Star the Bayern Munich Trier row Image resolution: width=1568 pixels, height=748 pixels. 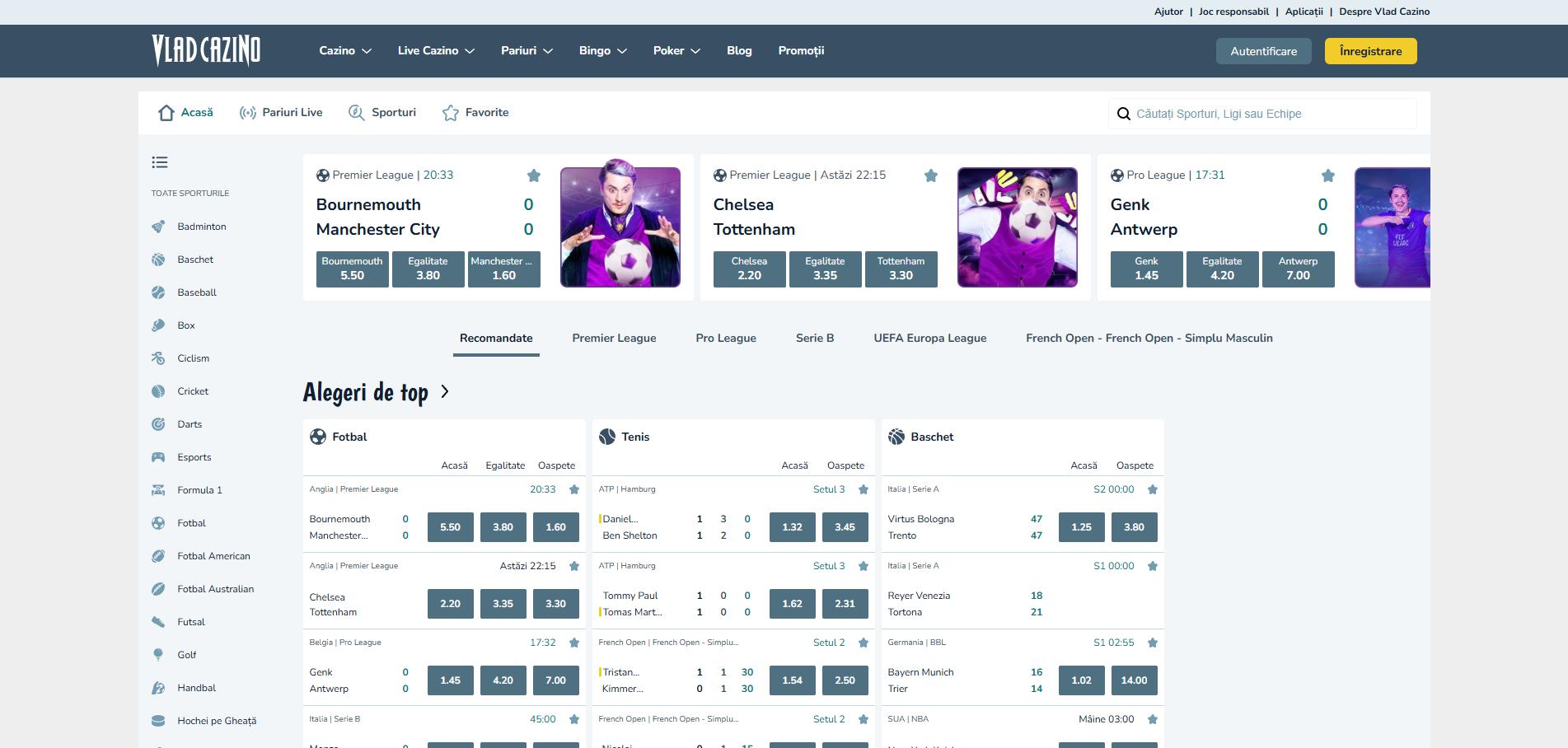1153,643
